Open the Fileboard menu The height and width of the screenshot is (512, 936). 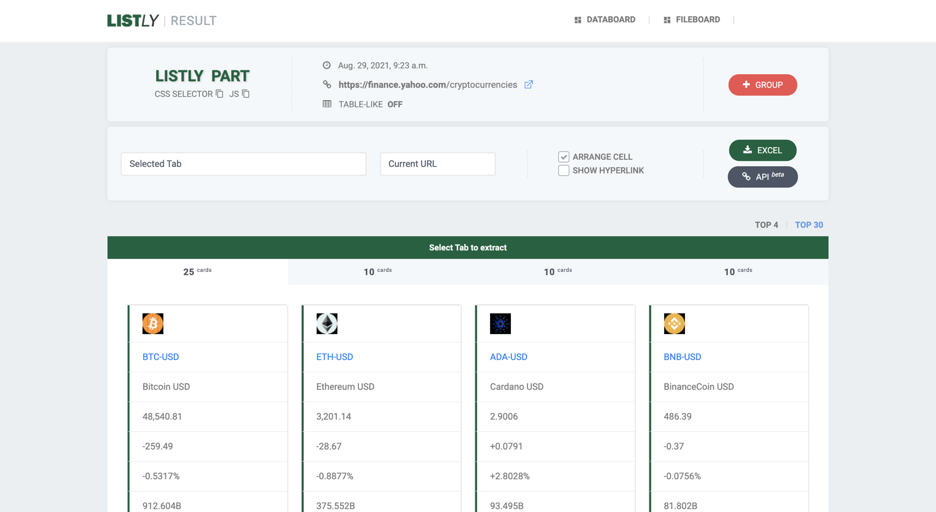(x=692, y=20)
